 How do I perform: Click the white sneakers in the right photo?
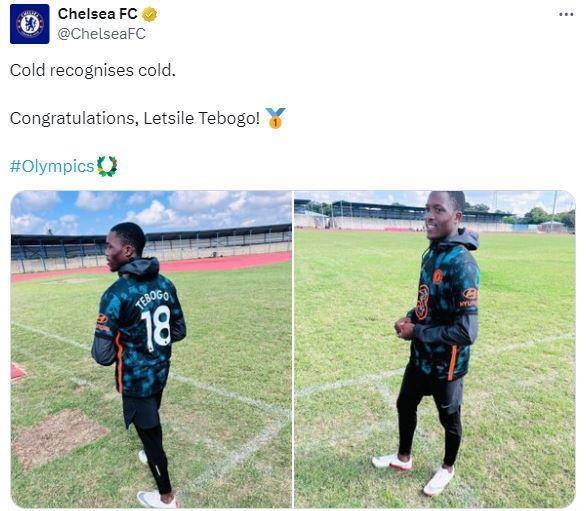pos(415,472)
